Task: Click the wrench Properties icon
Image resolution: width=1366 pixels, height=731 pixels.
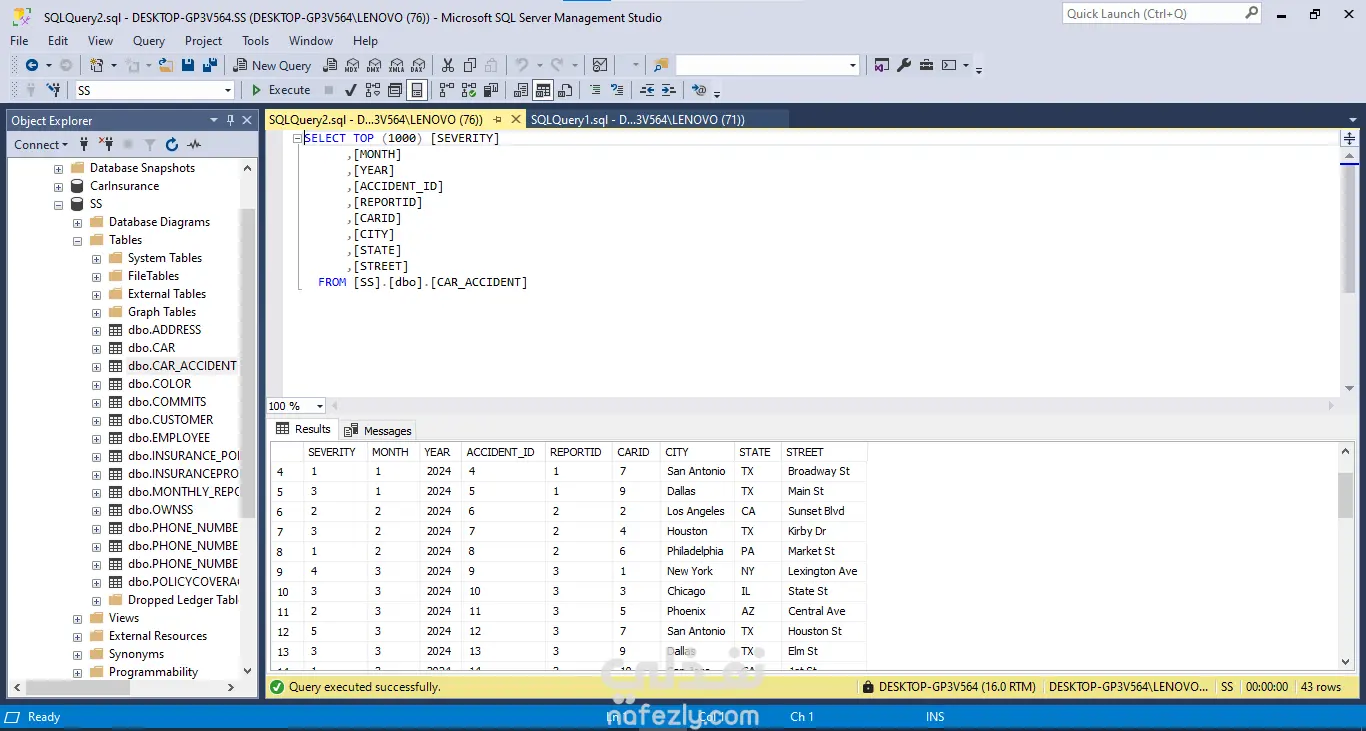Action: (904, 65)
